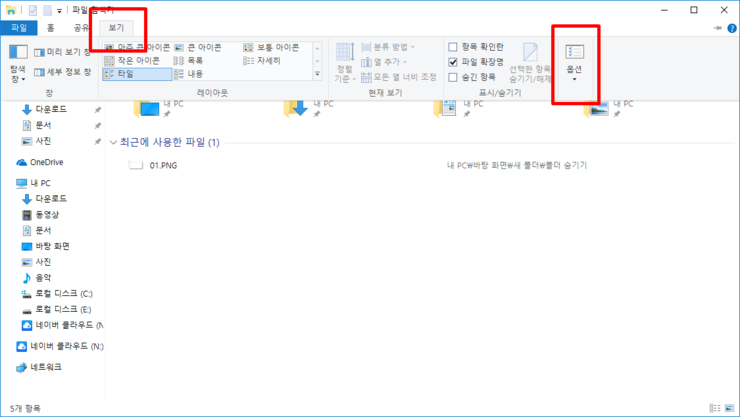This screenshot has height=417, width=740.
Task: Open the 탐색 창 navigation pane menu
Action: [x=18, y=64]
